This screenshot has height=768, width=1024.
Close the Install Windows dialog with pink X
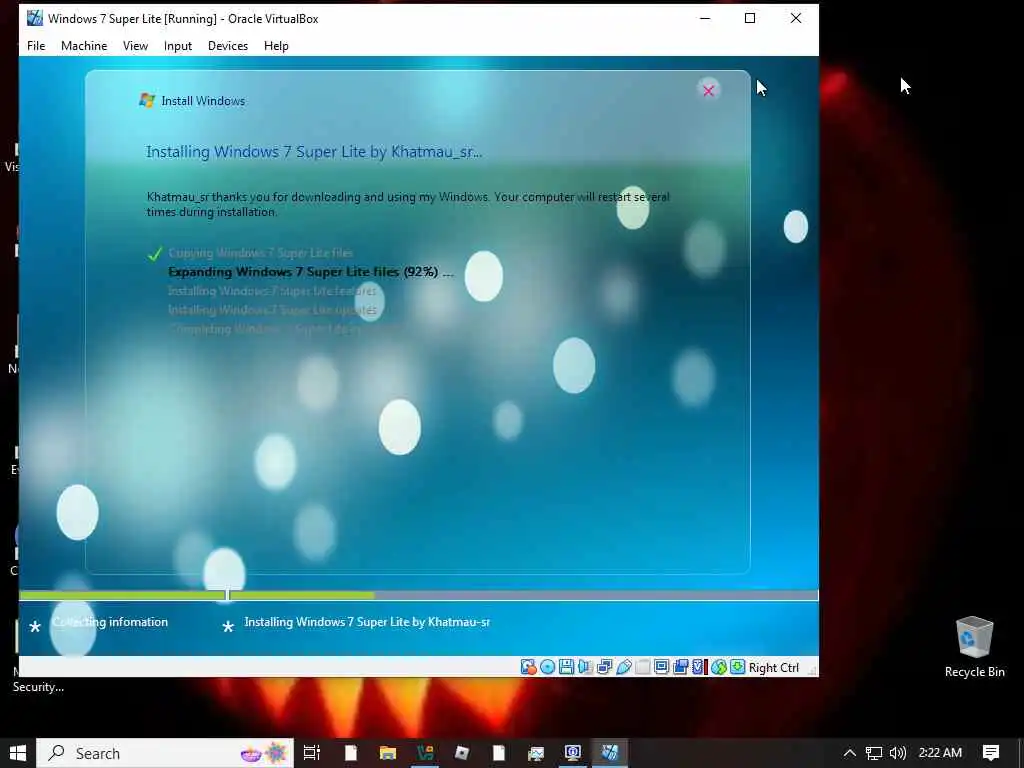[709, 91]
